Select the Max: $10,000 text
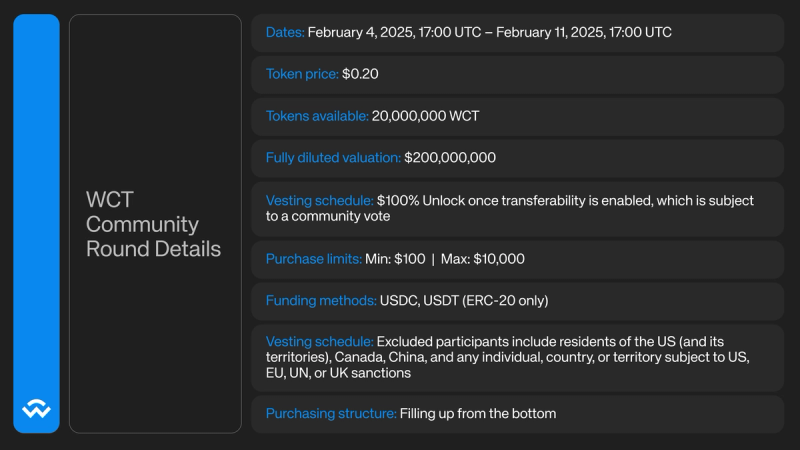The height and width of the screenshot is (450, 800). pyautogui.click(x=484, y=259)
